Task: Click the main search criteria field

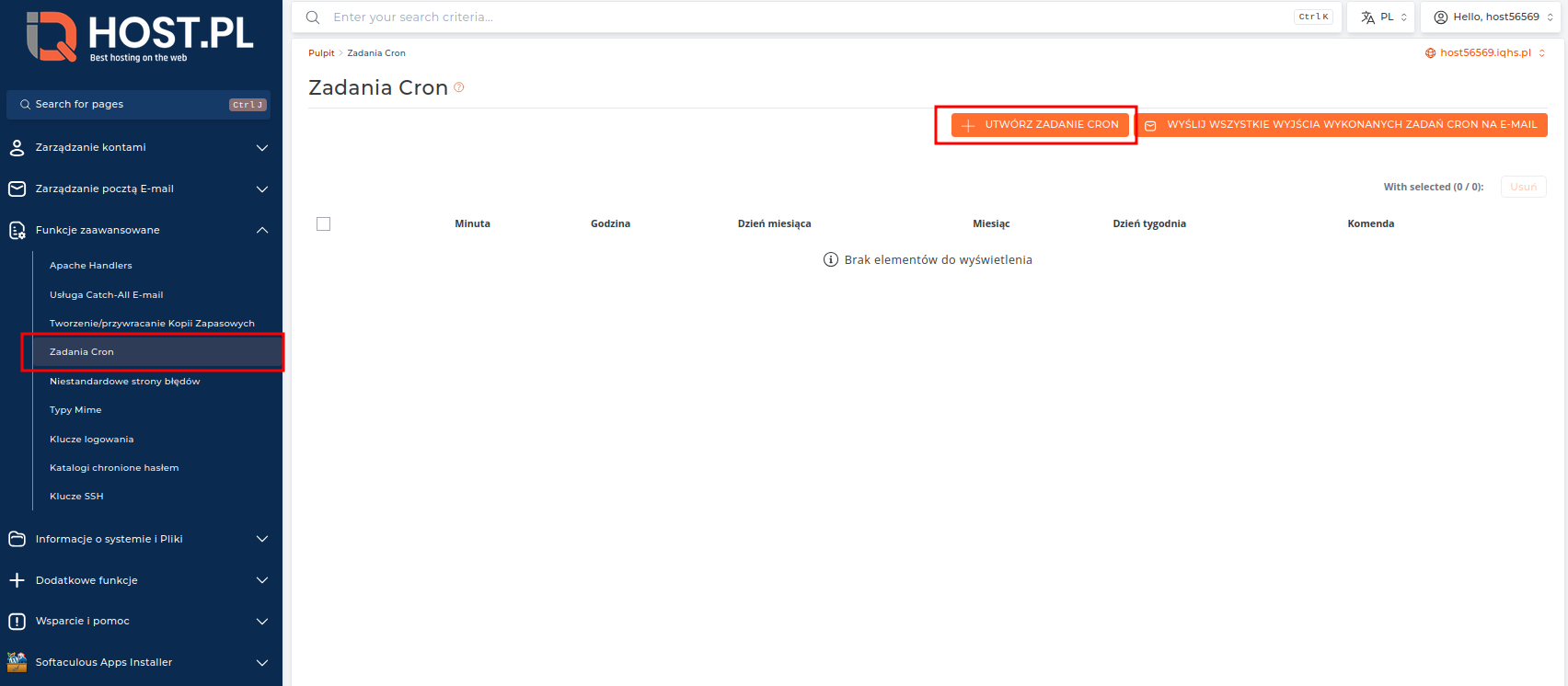Action: [810, 17]
